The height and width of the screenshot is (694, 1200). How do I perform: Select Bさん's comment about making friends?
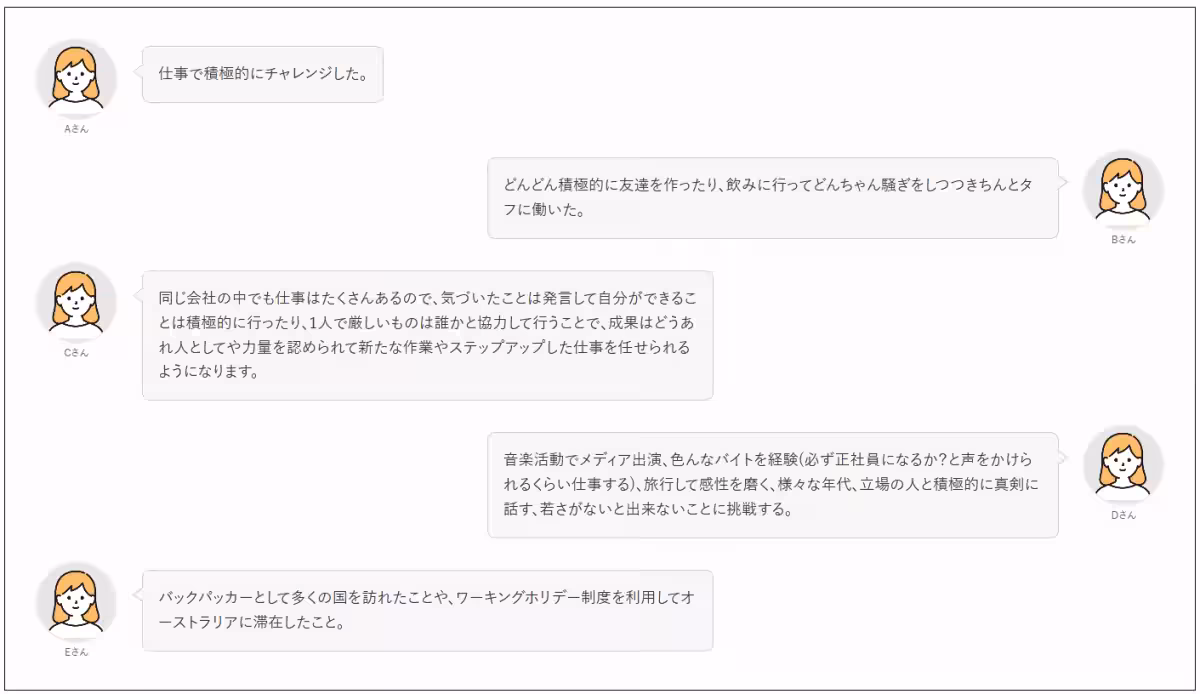coord(772,198)
